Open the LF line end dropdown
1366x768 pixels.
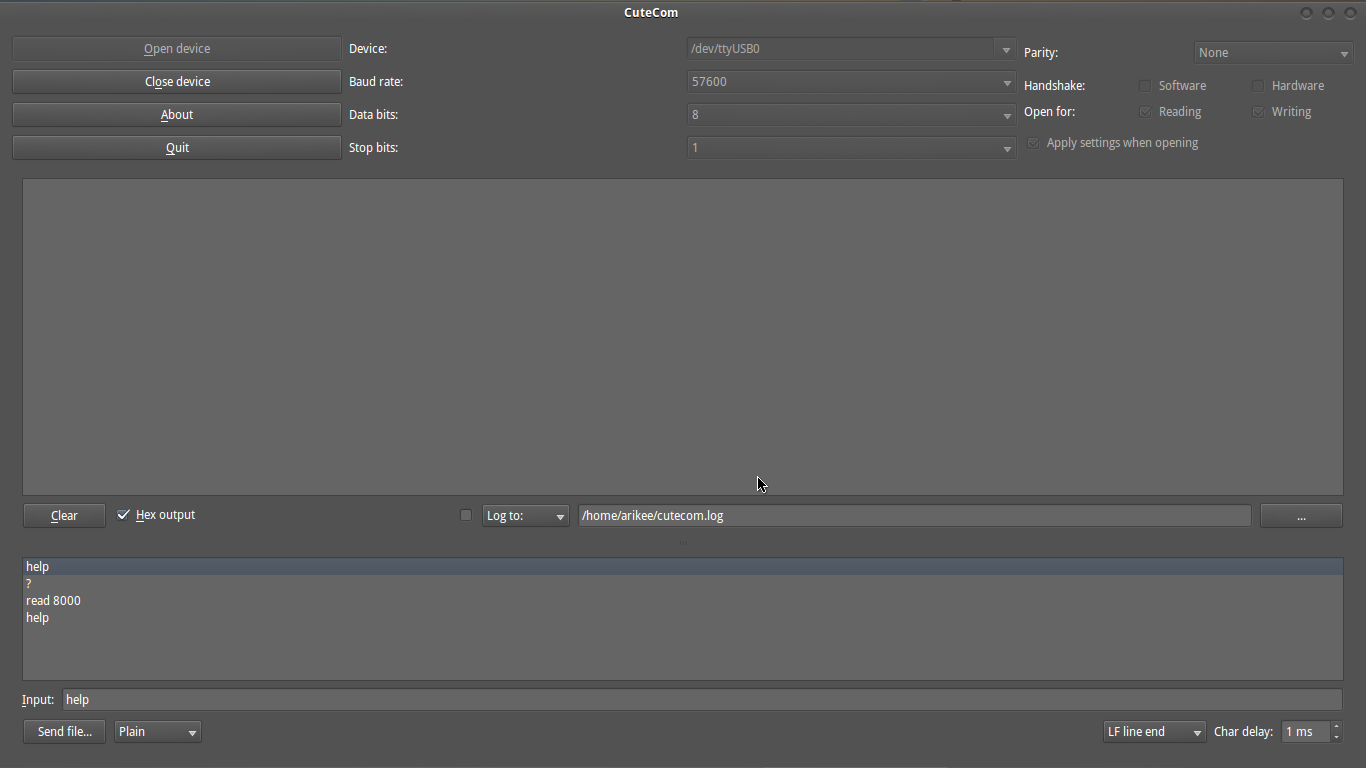click(1154, 732)
